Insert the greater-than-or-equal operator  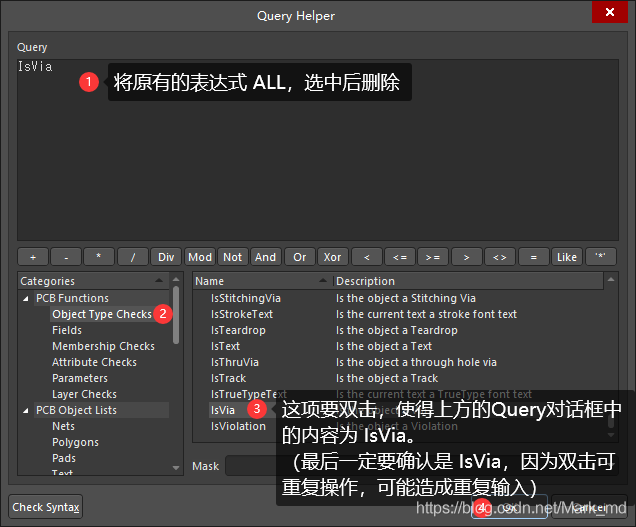pyautogui.click(x=433, y=257)
